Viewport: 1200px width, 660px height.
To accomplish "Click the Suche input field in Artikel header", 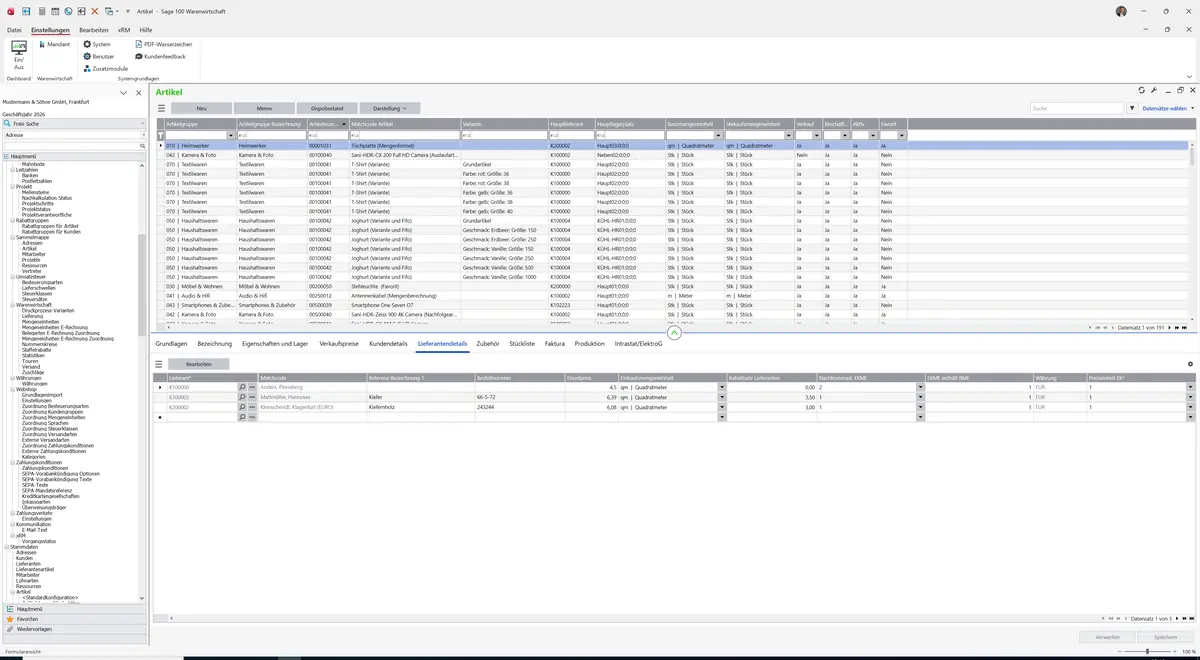I will pyautogui.click(x=1077, y=108).
